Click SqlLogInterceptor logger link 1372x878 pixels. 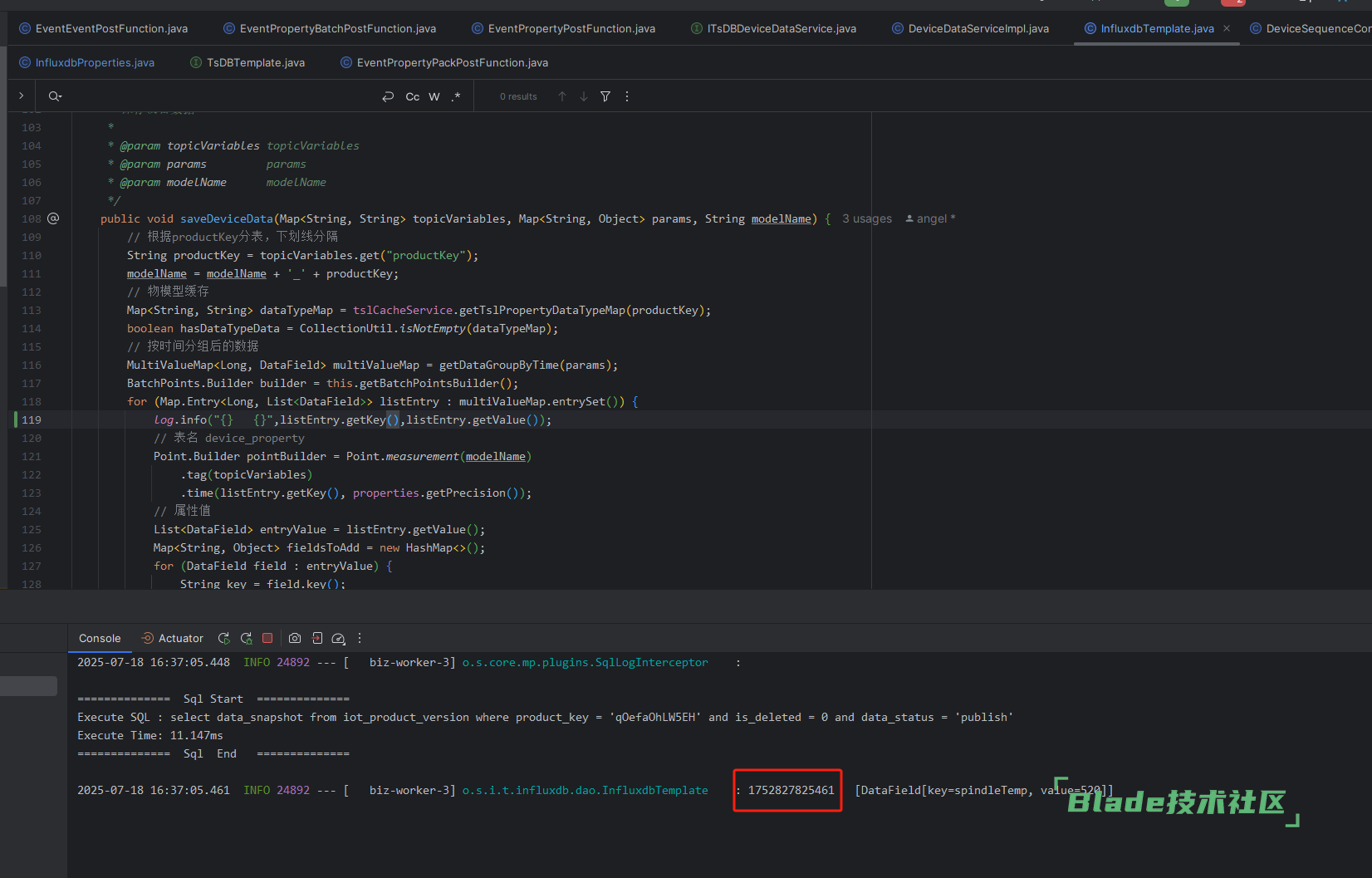click(586, 662)
